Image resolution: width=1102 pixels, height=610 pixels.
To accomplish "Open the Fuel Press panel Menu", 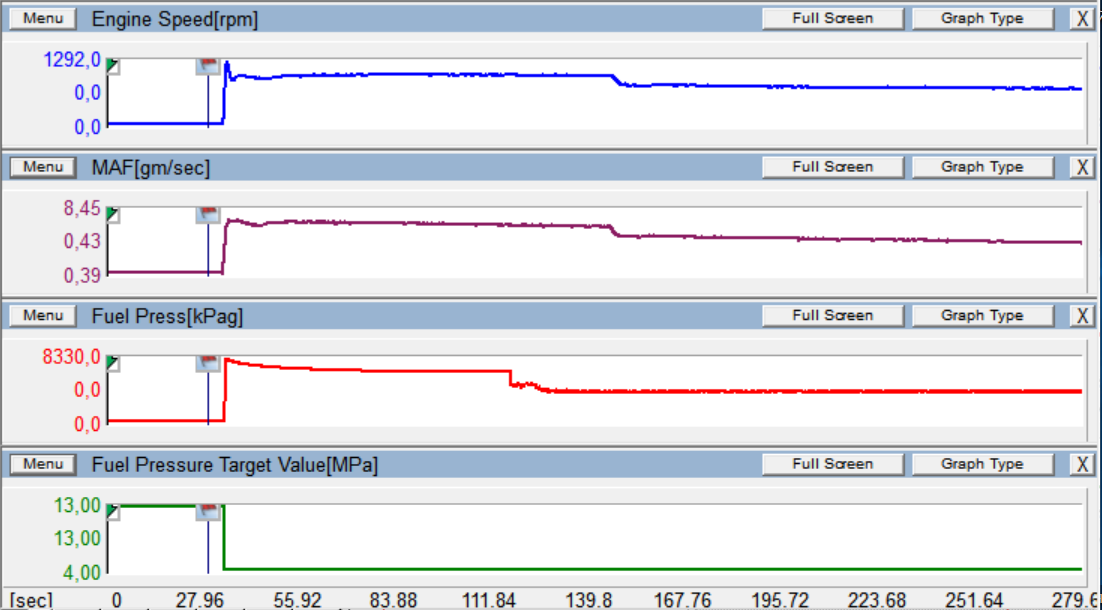I will point(43,315).
